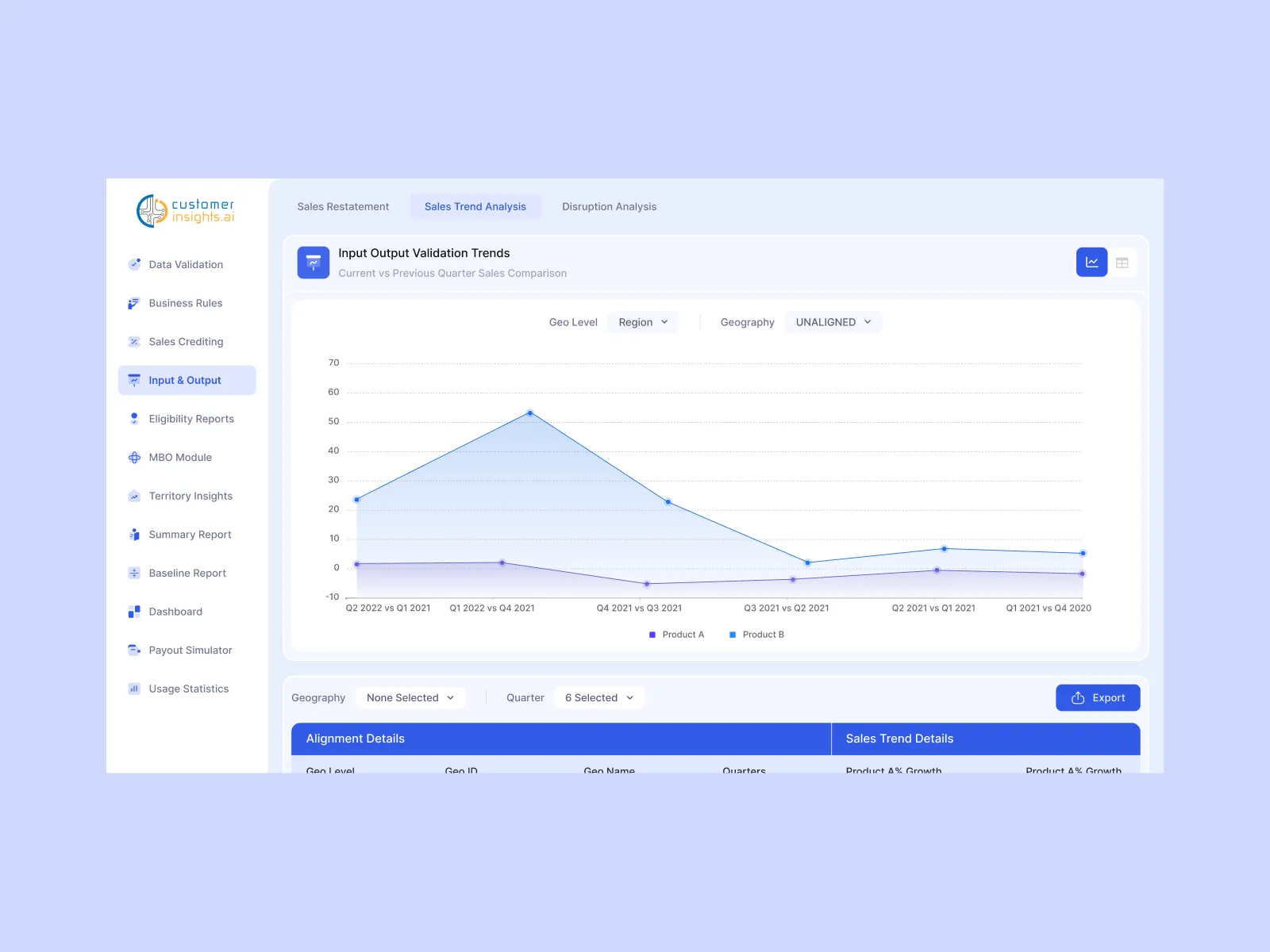The width and height of the screenshot is (1270, 952).
Task: Click the Sales Trend Details table header
Action: coord(986,739)
